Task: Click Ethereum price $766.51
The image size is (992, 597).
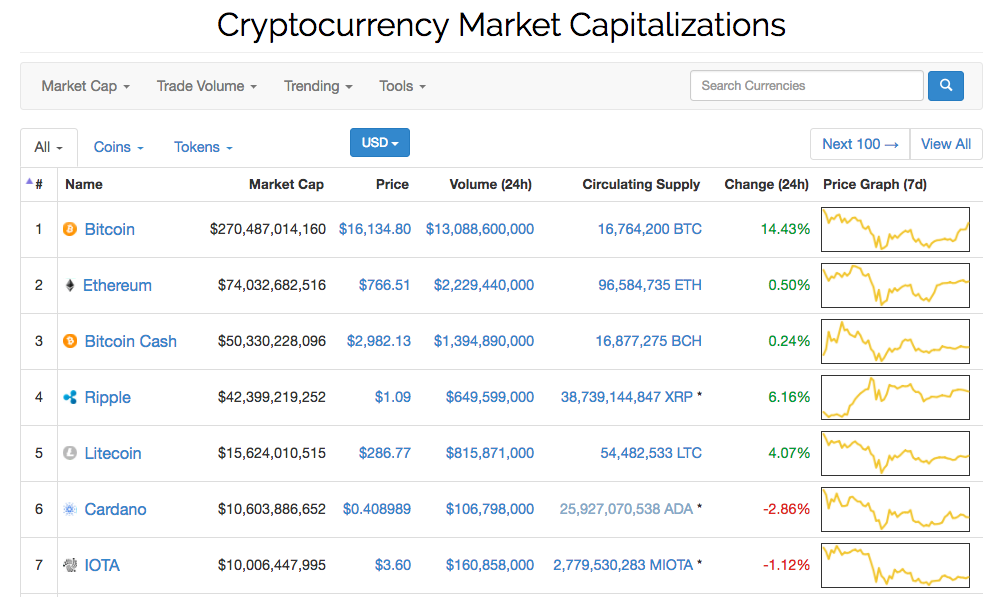Action: point(385,285)
